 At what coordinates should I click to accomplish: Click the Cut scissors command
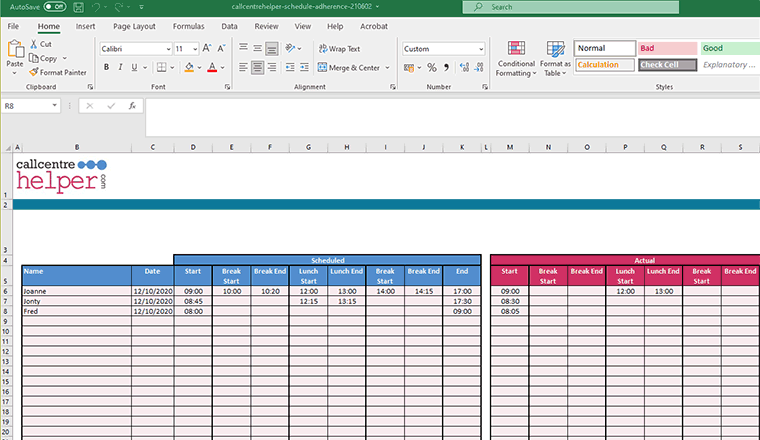tap(41, 44)
